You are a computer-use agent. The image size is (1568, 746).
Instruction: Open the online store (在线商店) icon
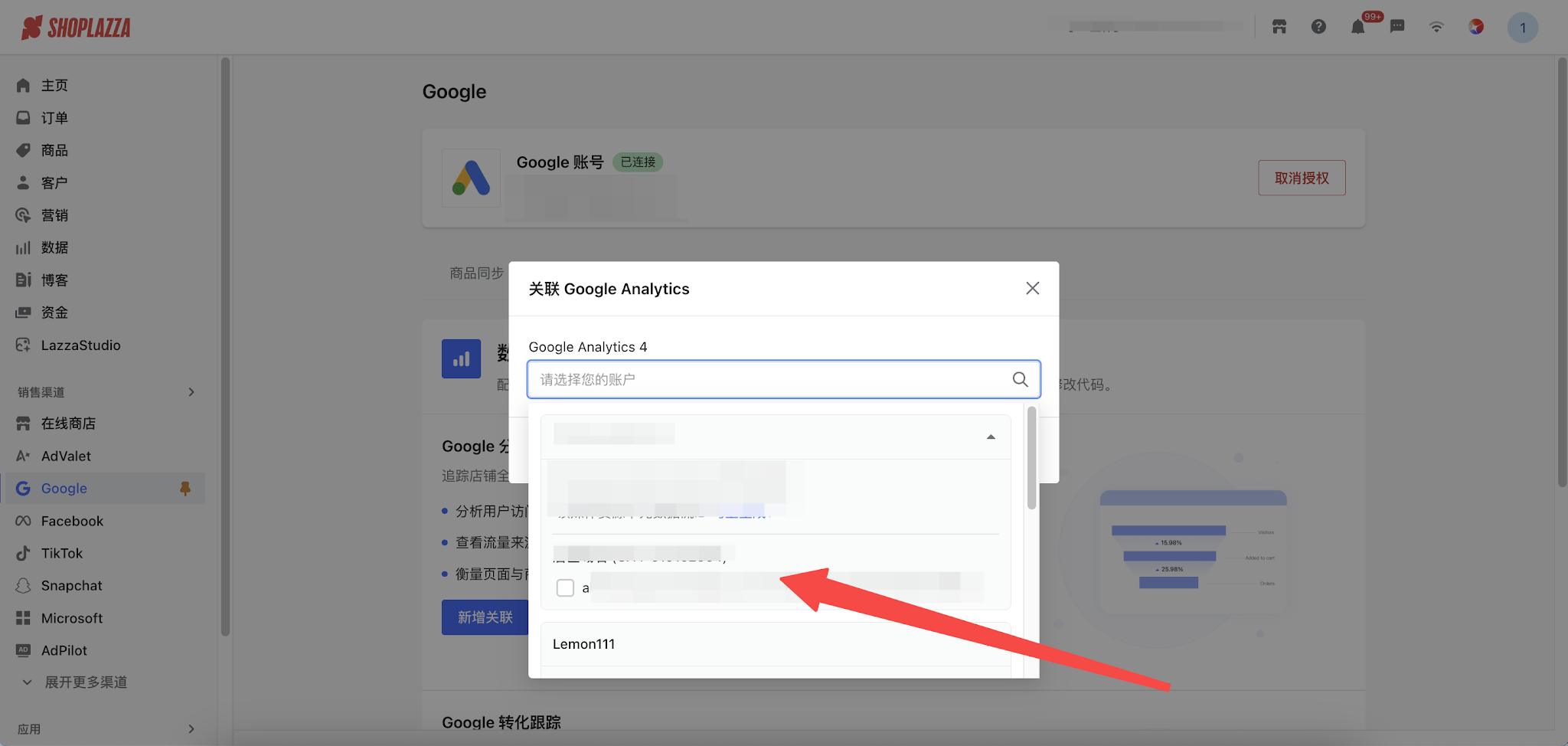point(23,424)
